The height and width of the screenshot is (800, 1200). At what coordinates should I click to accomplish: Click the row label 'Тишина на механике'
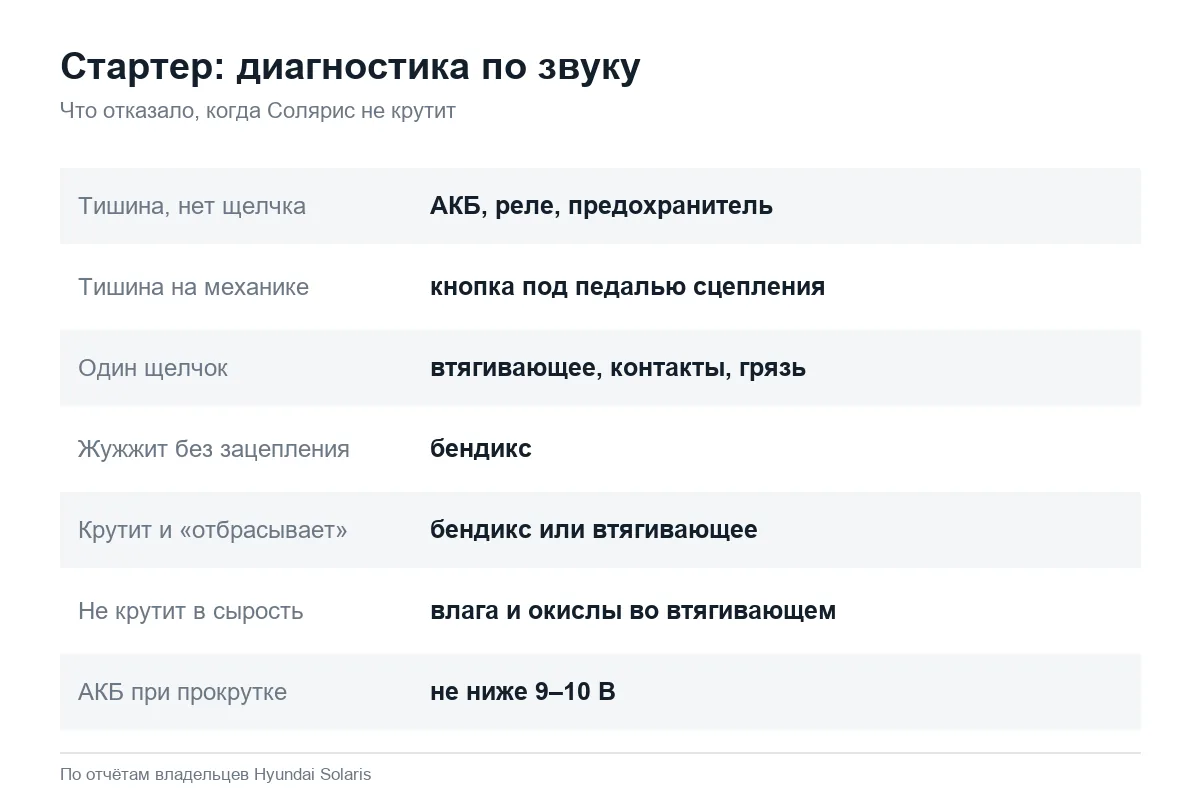pyautogui.click(x=194, y=287)
